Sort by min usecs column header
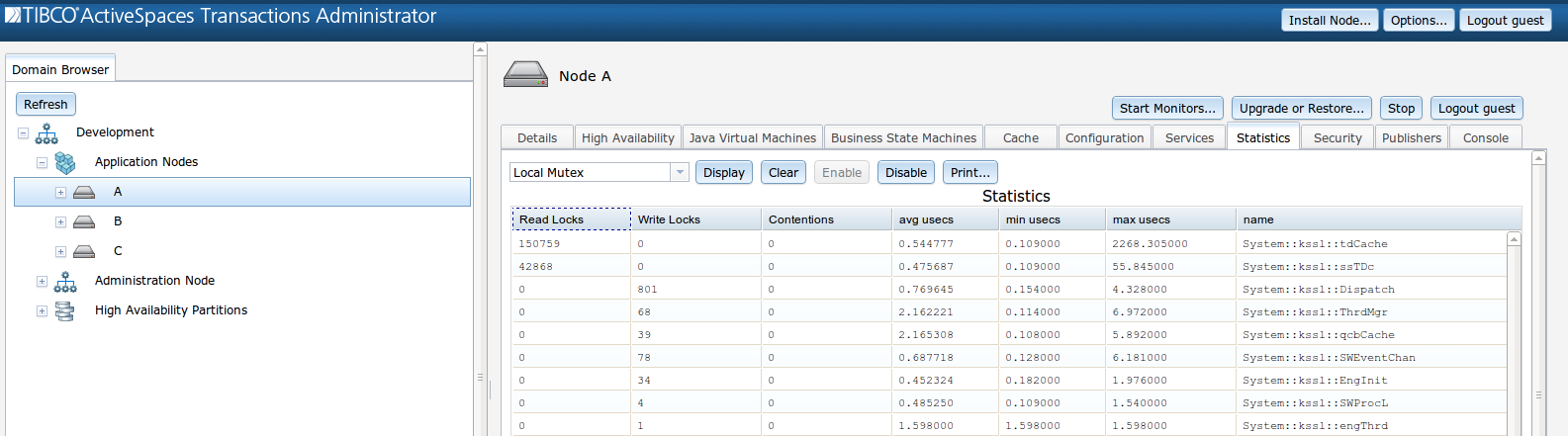 click(1051, 219)
